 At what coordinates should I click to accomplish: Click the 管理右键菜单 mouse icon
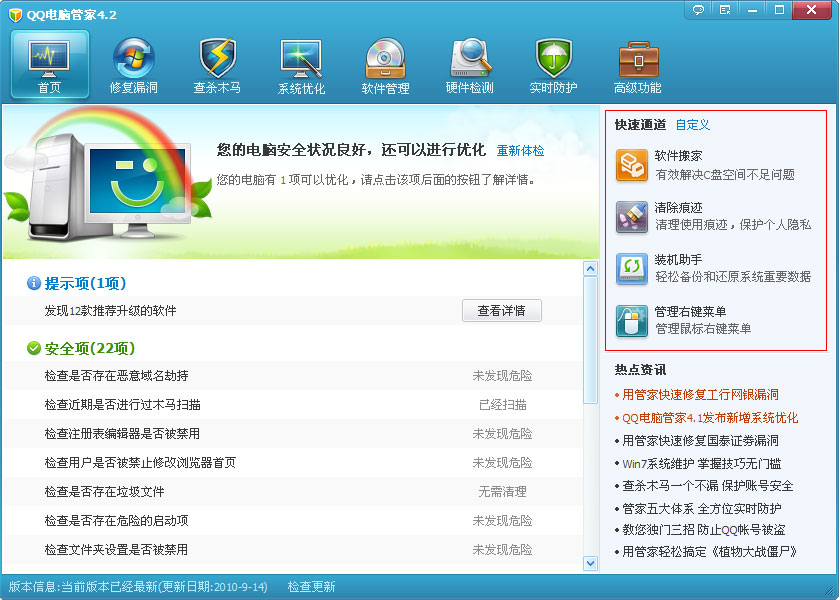click(632, 320)
